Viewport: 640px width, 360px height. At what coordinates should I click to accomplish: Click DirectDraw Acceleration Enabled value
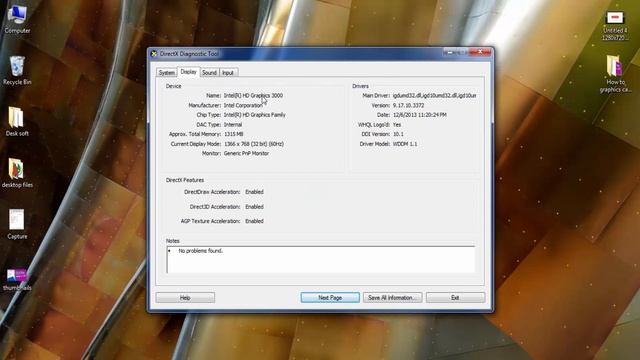click(254, 192)
